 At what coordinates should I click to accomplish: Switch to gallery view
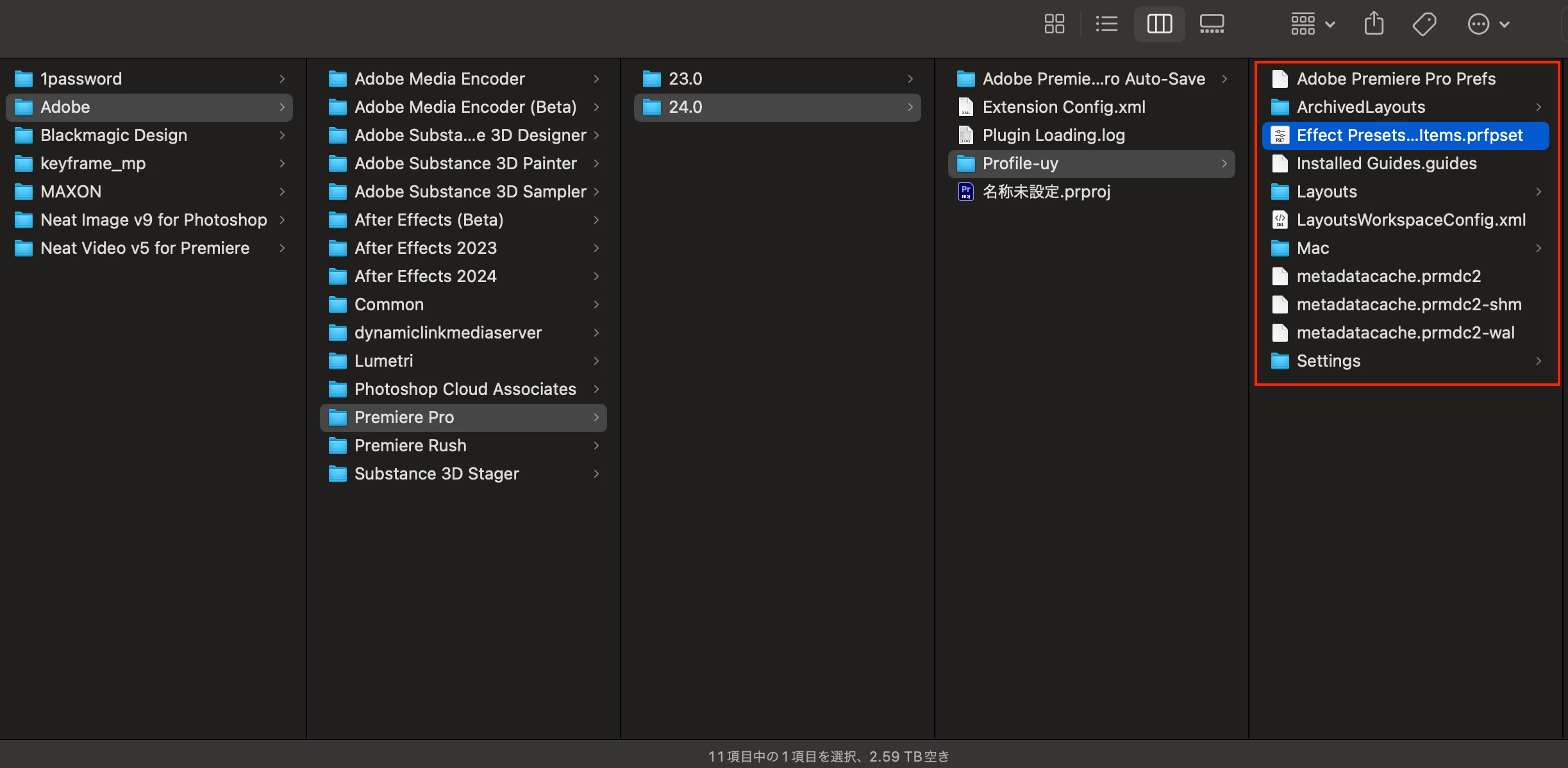tap(1212, 24)
